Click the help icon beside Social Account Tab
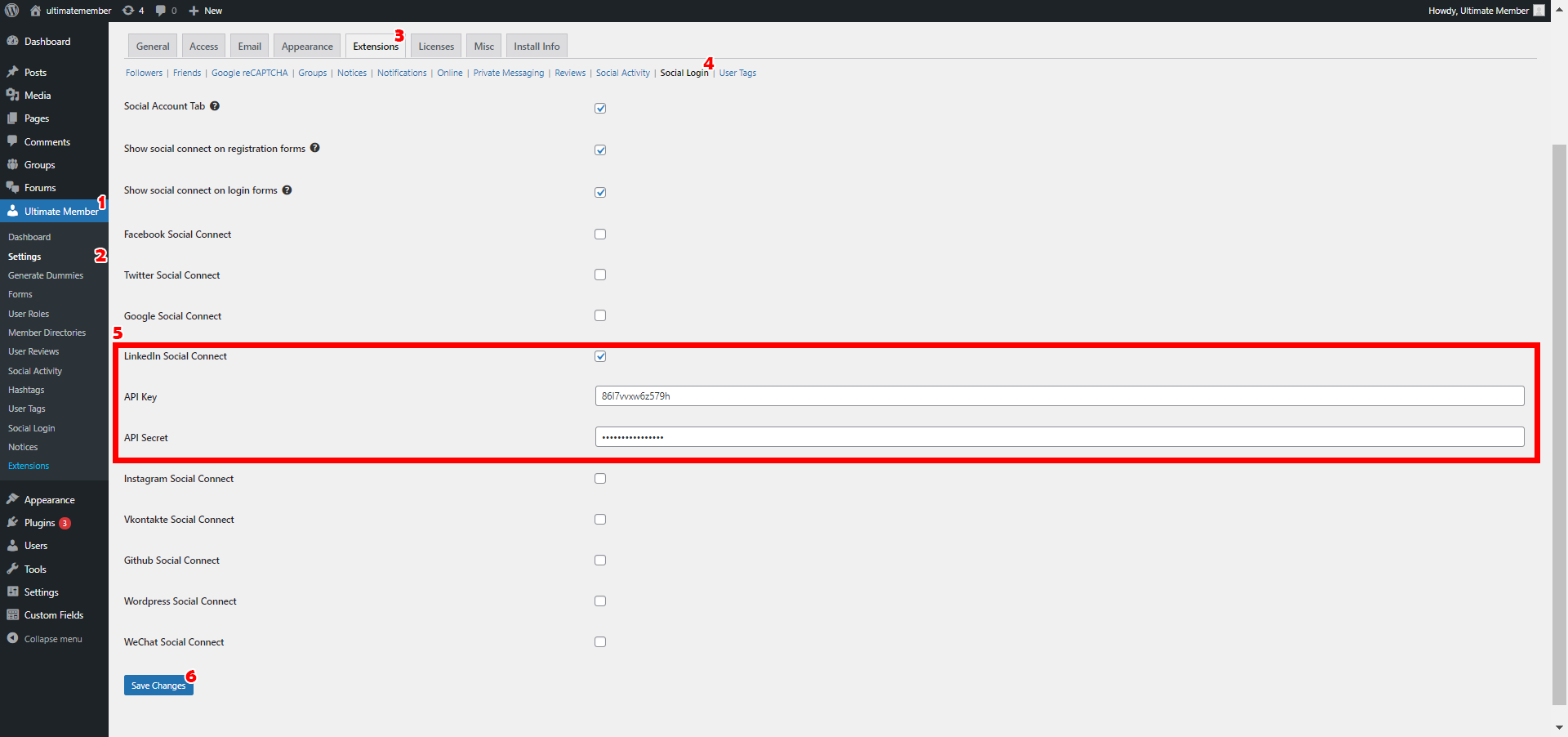The width and height of the screenshot is (1568, 737). pyautogui.click(x=214, y=105)
